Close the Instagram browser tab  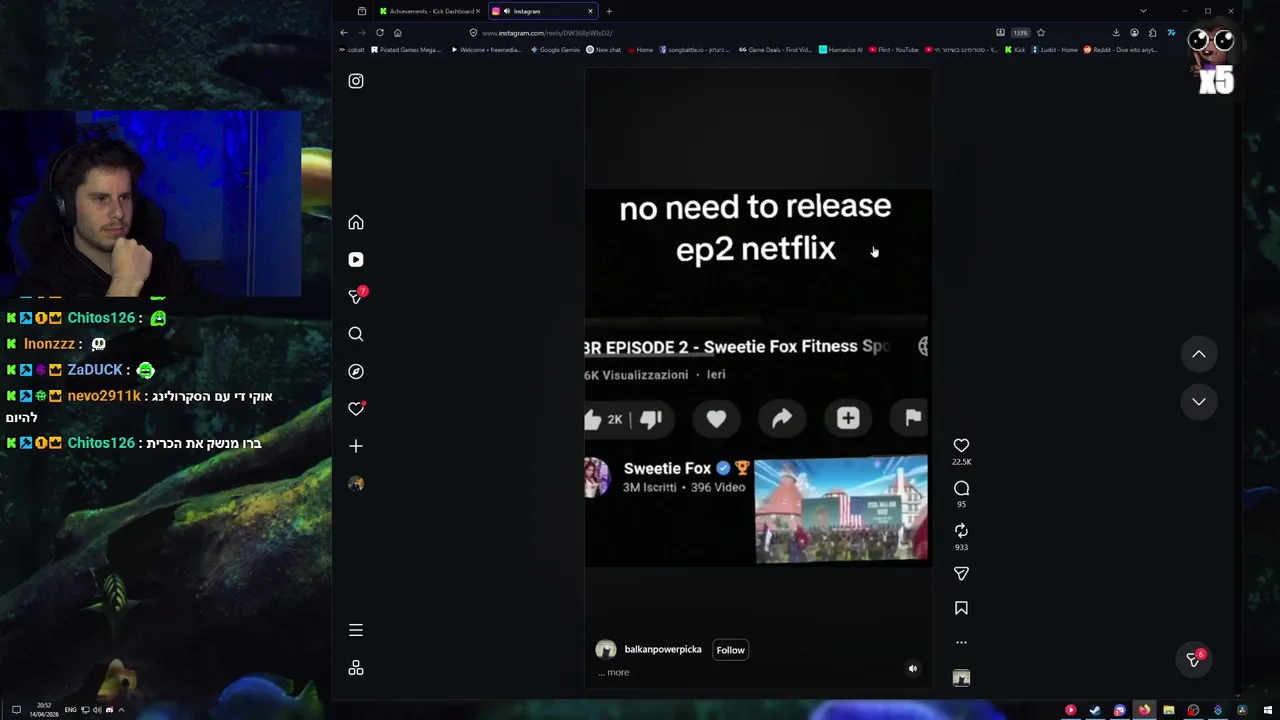click(590, 11)
